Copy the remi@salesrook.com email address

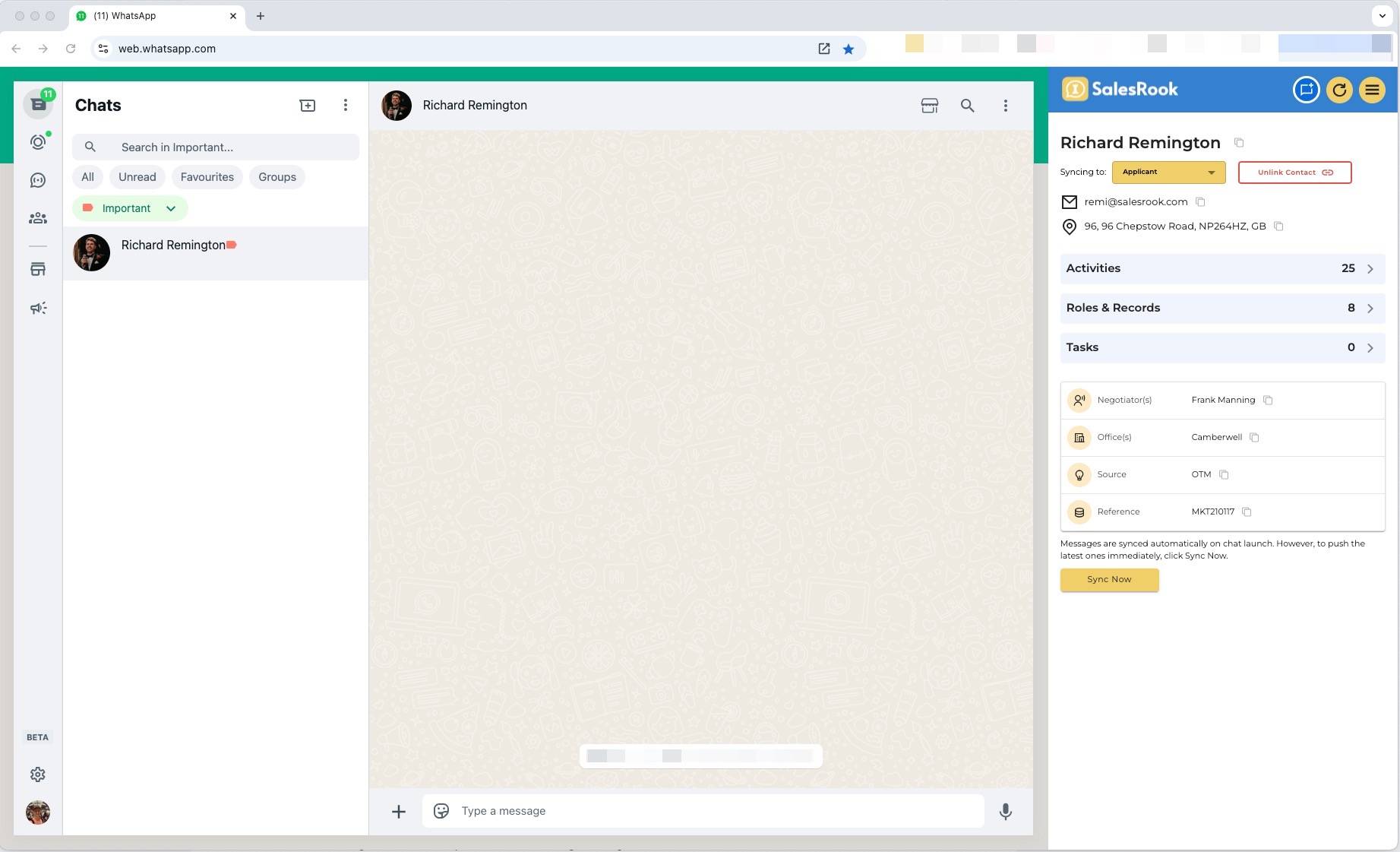click(1201, 202)
